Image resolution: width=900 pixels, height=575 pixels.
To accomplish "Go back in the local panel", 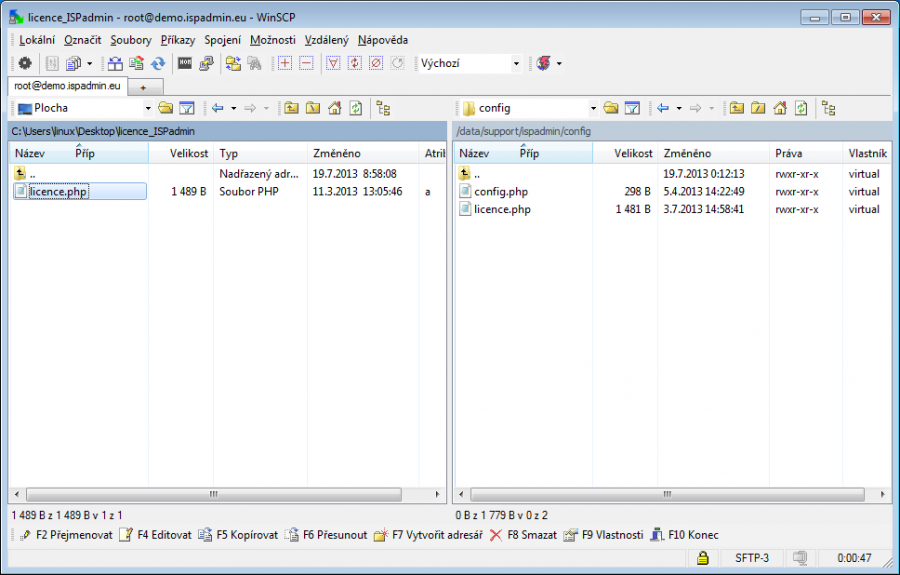I will pos(218,108).
